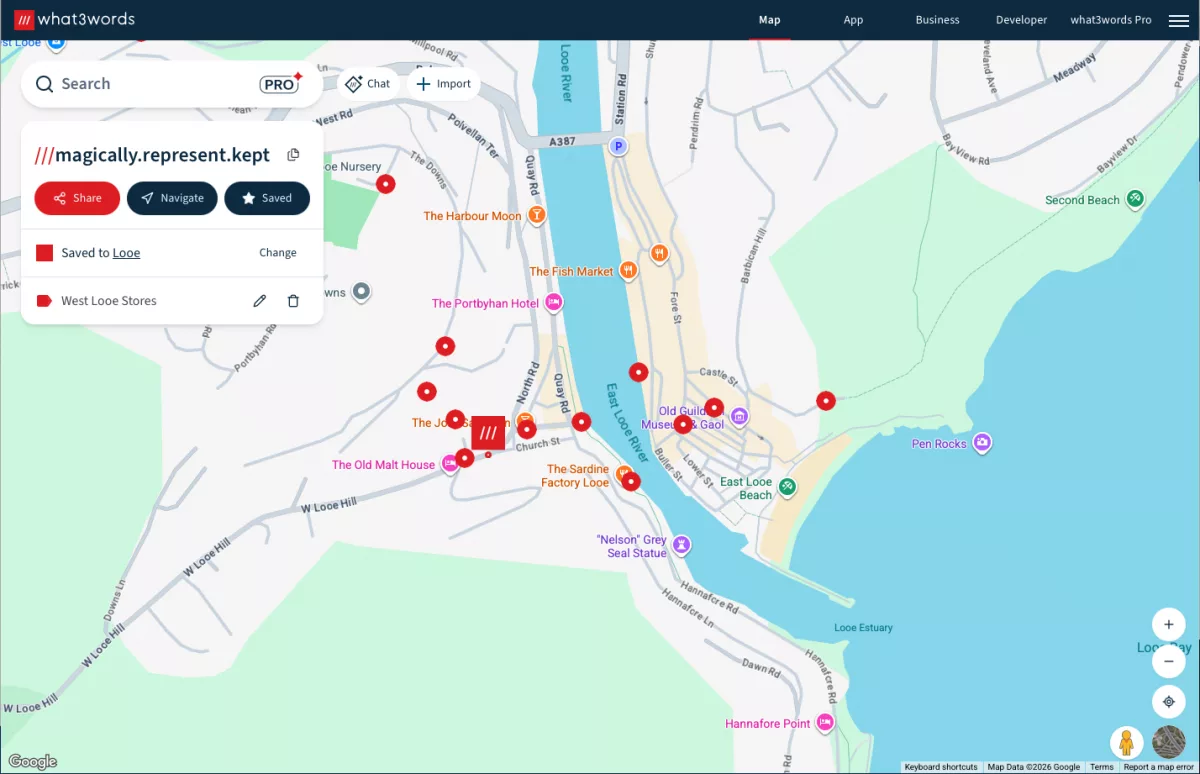The height and width of the screenshot is (774, 1200).
Task: Click The Old Malt House pin
Action: pos(450,465)
